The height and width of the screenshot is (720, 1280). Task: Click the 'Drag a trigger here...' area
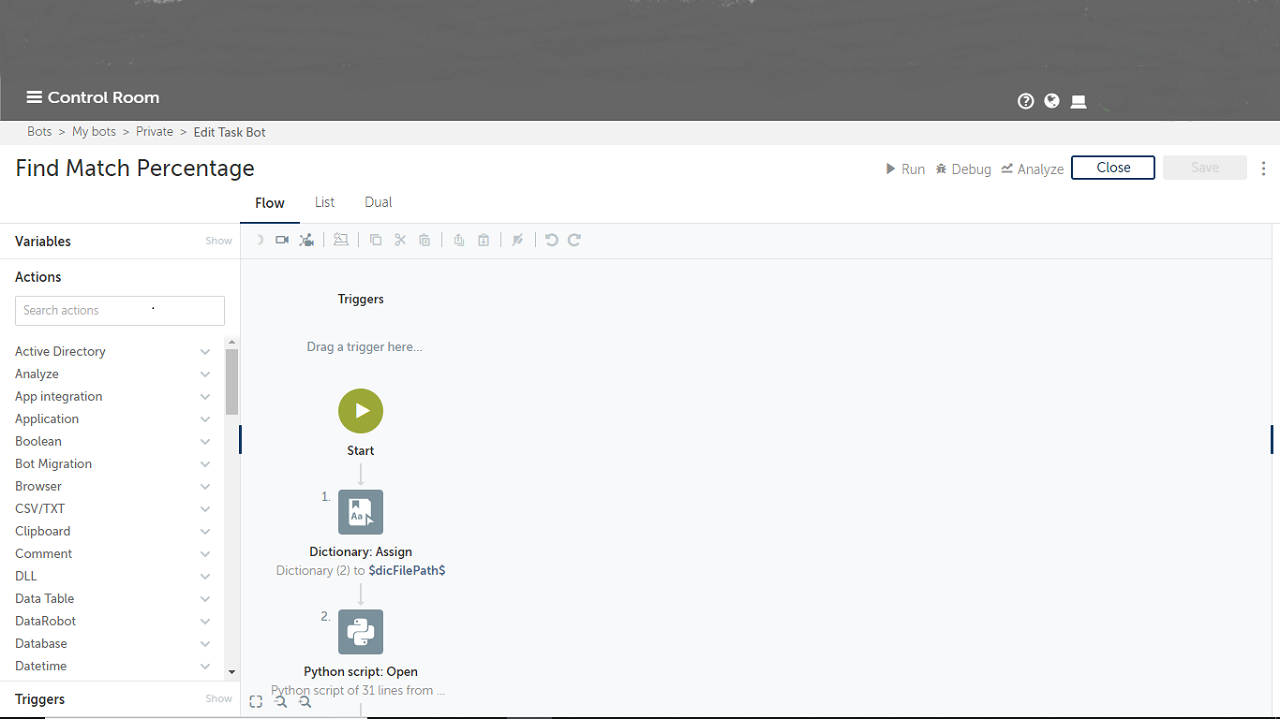click(x=364, y=347)
